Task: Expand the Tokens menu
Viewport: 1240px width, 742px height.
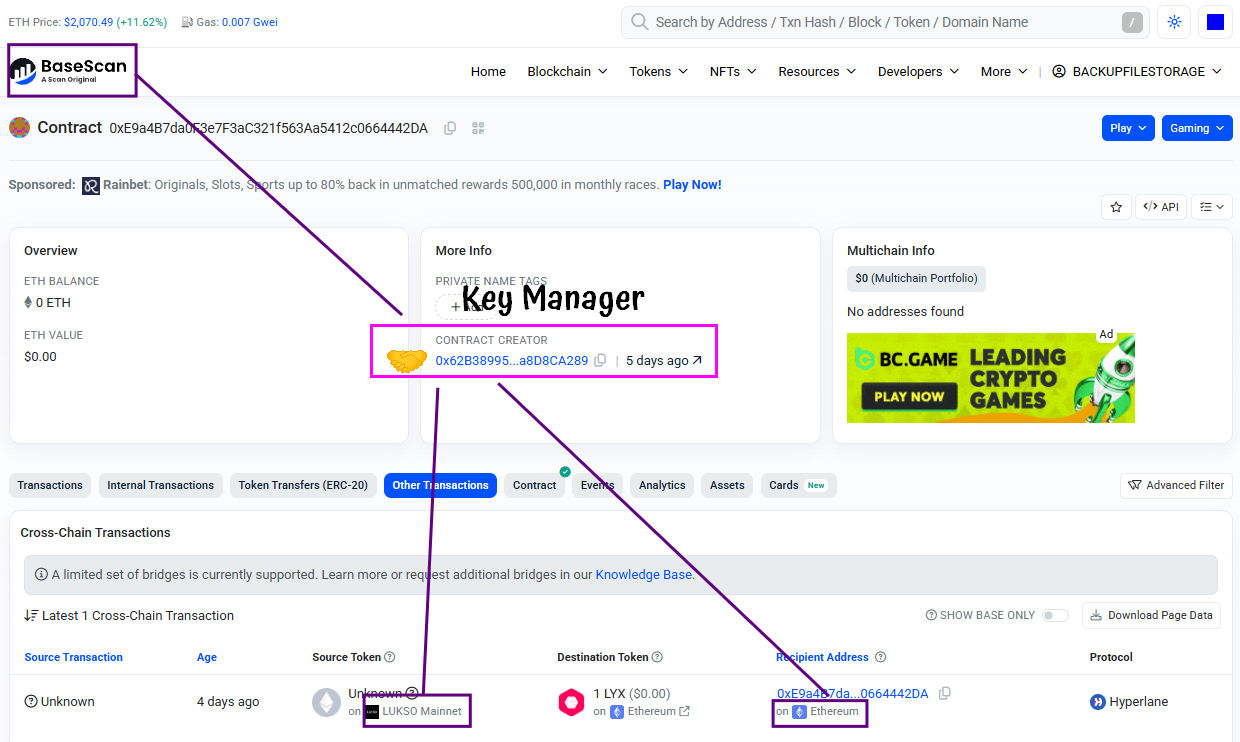Action: [658, 71]
